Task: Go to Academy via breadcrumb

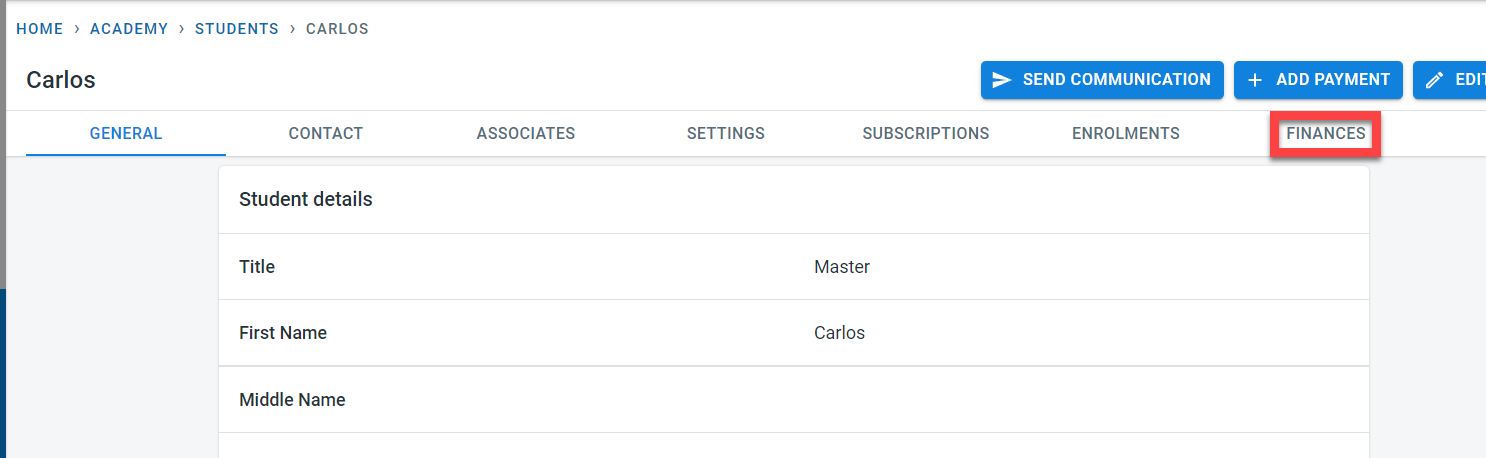Action: click(129, 29)
